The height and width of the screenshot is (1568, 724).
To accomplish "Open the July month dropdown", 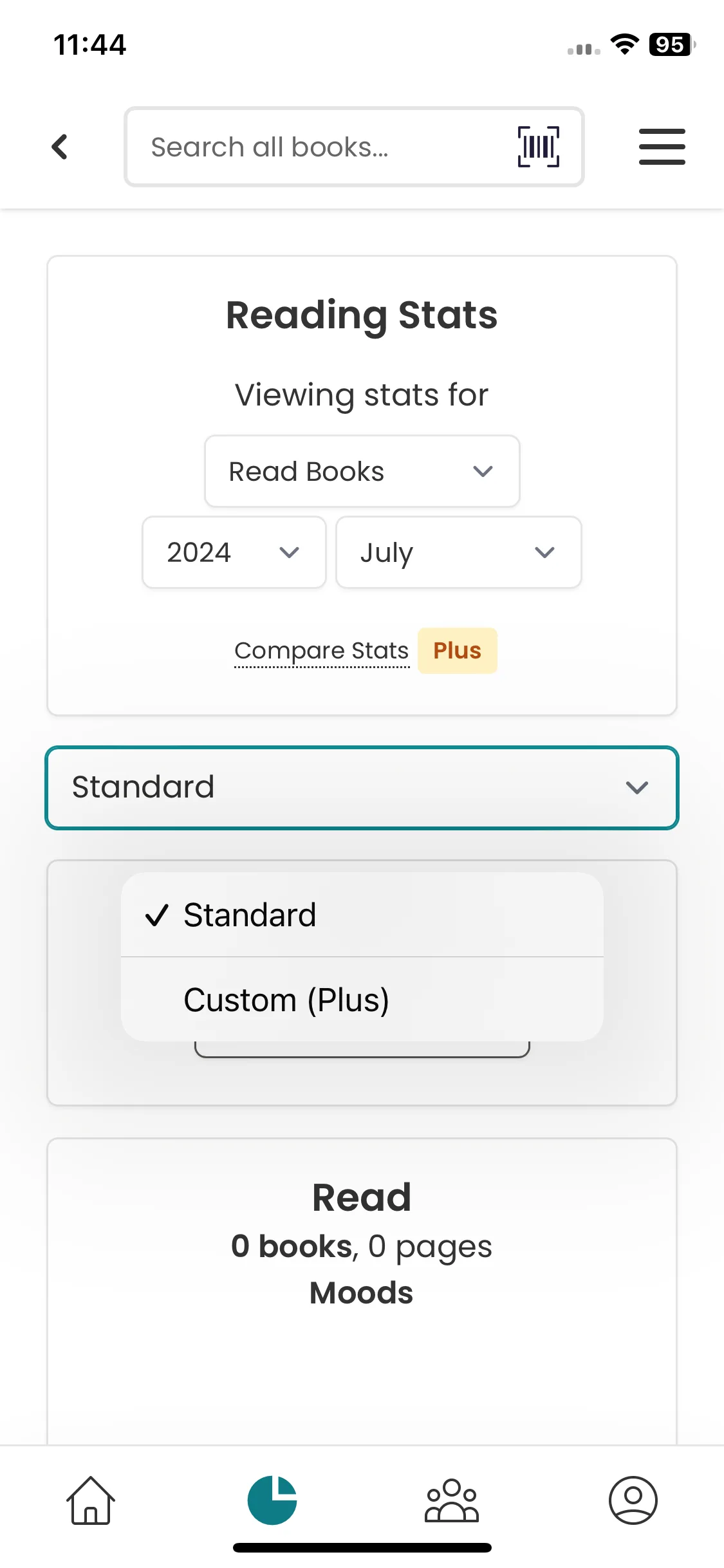I will [458, 552].
